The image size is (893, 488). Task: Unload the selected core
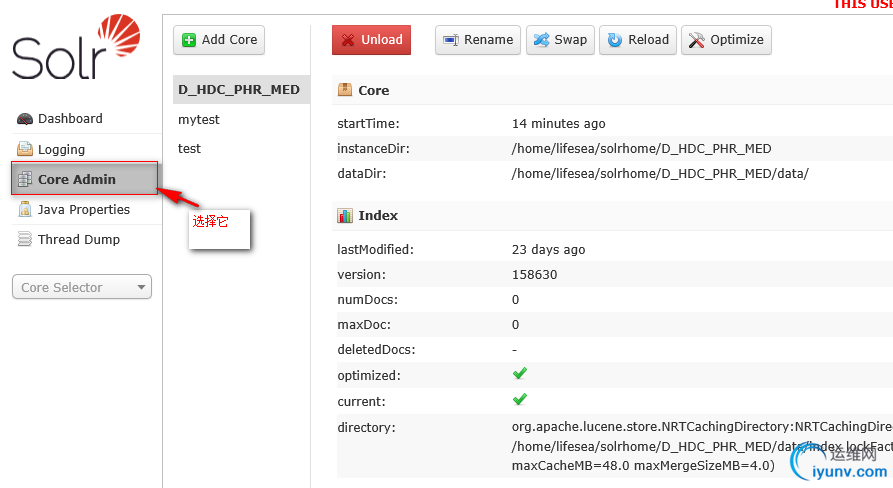[371, 40]
